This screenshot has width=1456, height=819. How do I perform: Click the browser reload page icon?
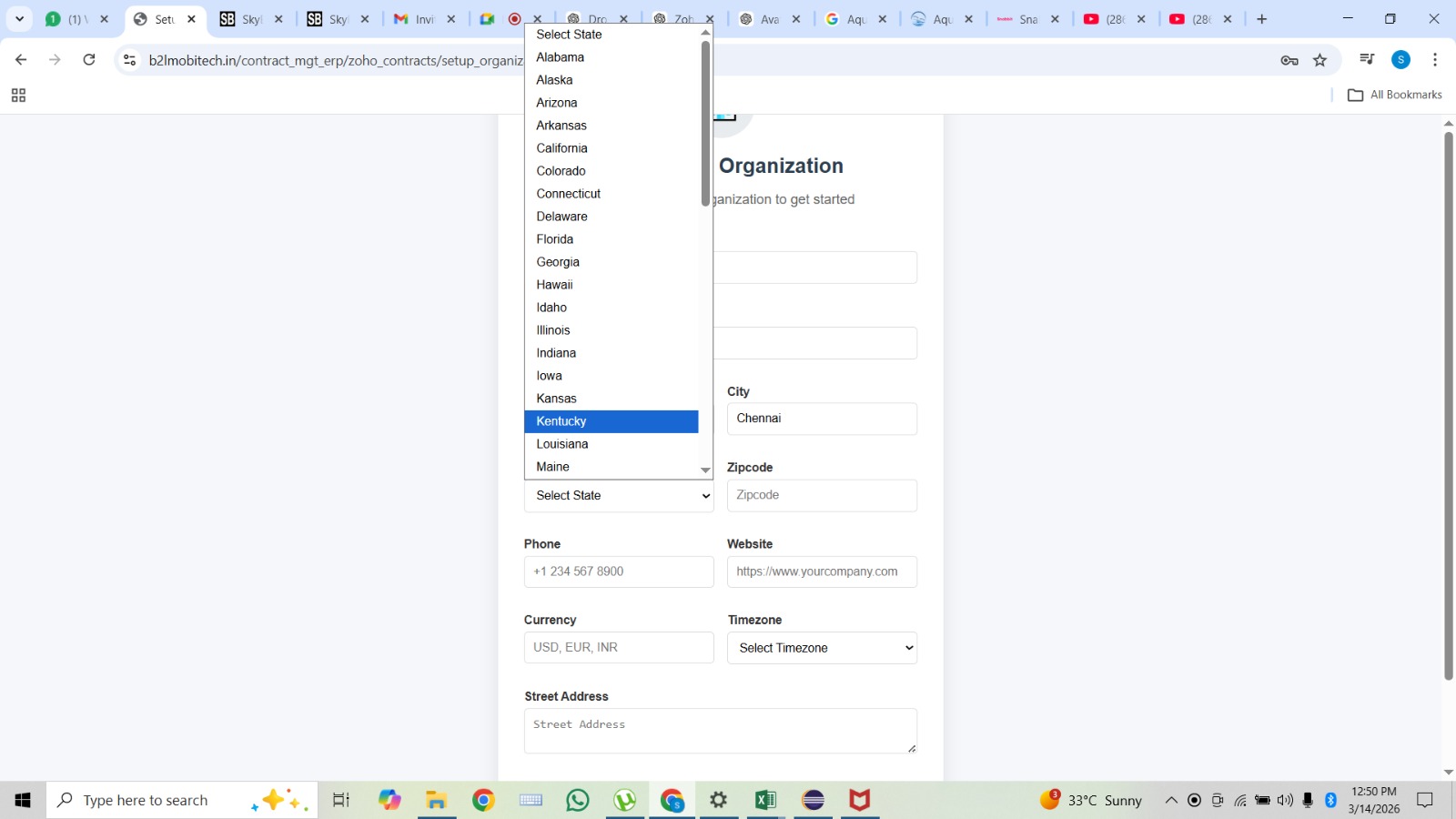pyautogui.click(x=89, y=60)
